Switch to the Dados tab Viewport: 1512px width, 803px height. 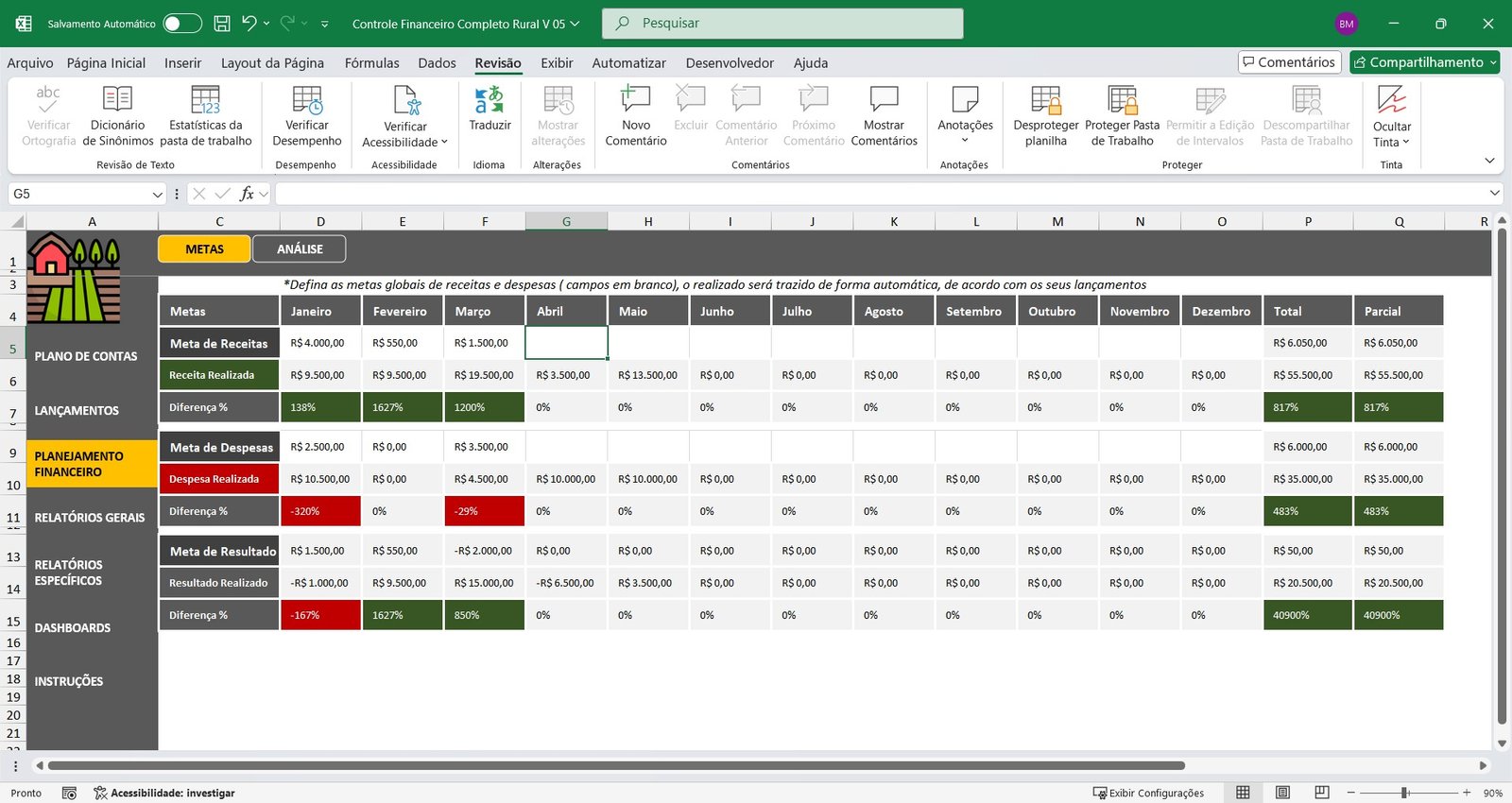click(x=437, y=63)
